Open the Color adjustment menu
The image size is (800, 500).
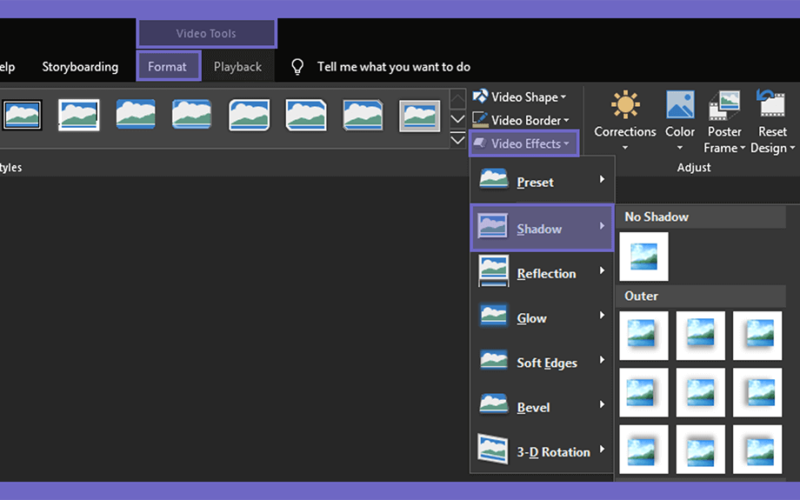(x=680, y=121)
